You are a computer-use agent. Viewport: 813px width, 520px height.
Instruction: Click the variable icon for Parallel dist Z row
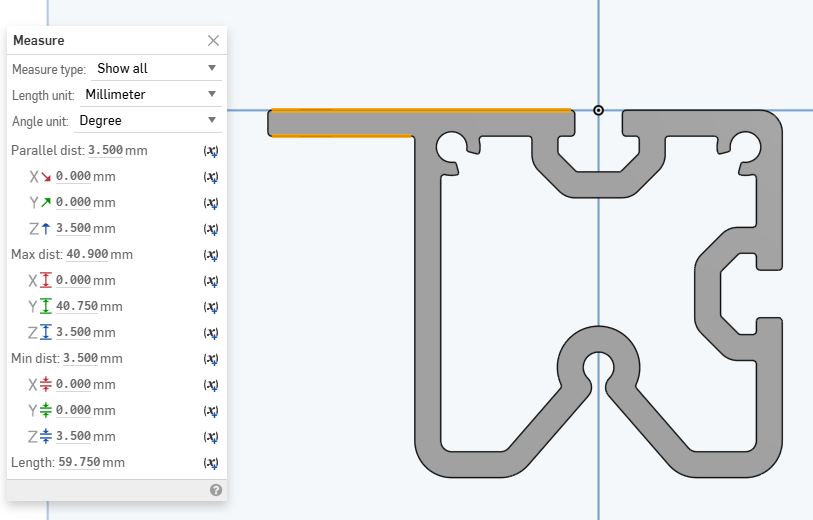point(211,229)
